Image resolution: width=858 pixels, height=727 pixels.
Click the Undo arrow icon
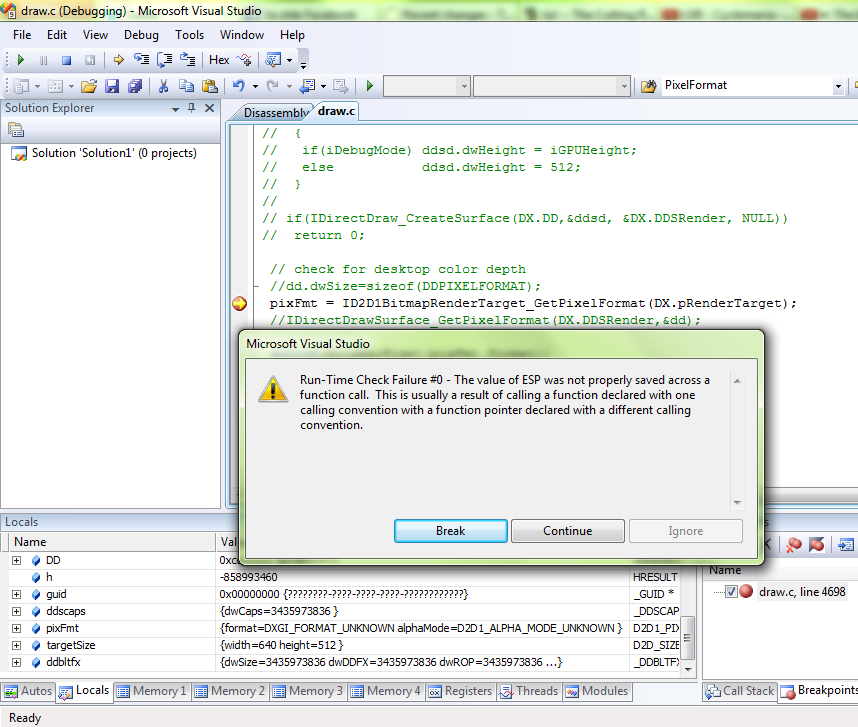239,86
